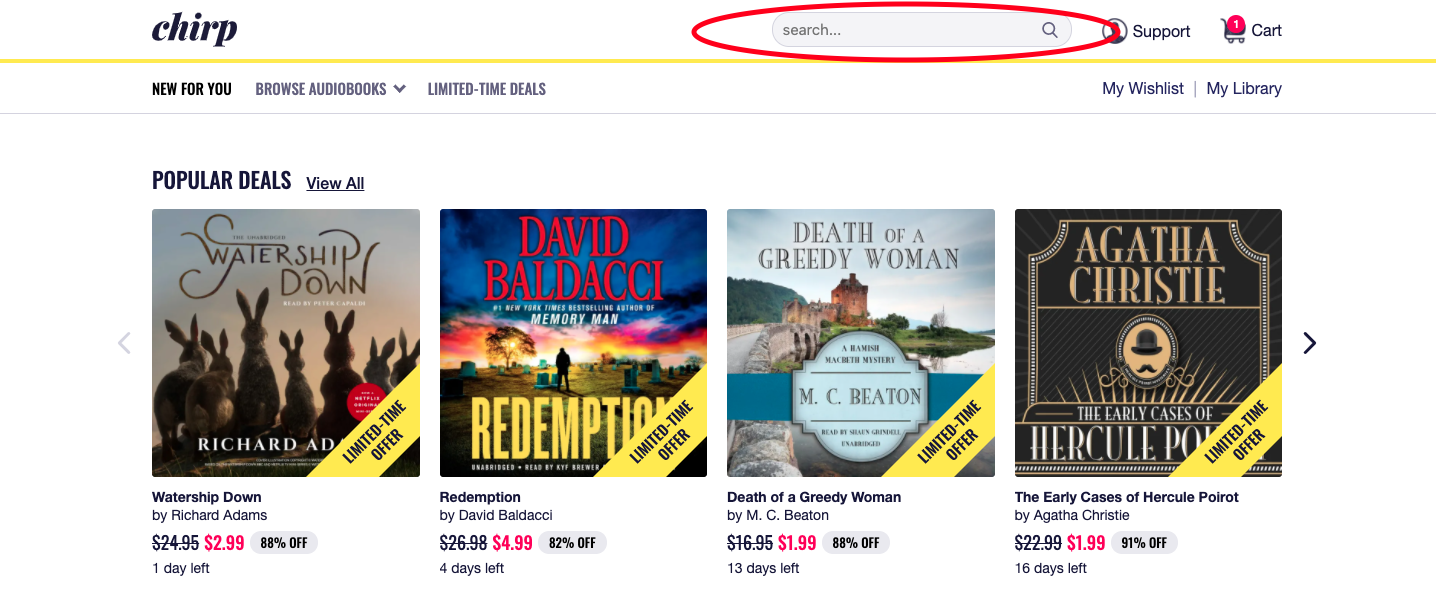Click View All popular deals

(335, 183)
